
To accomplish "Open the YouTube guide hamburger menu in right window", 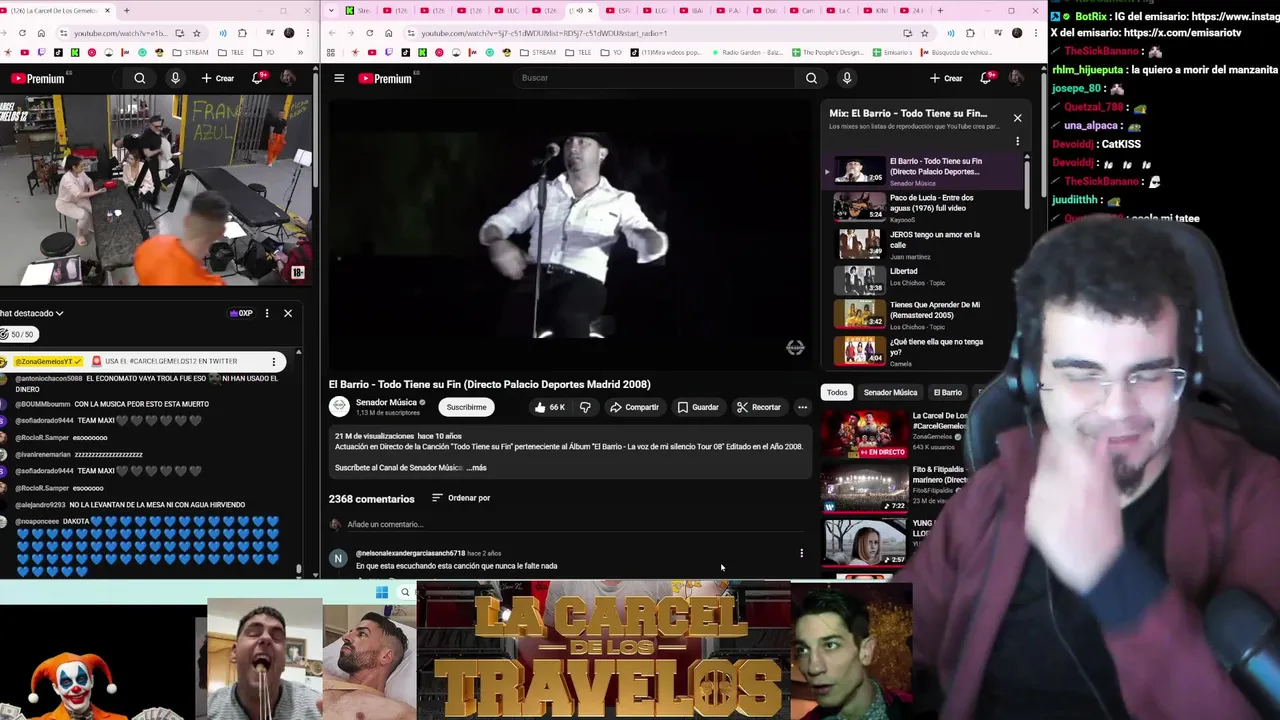I will pyautogui.click(x=339, y=78).
